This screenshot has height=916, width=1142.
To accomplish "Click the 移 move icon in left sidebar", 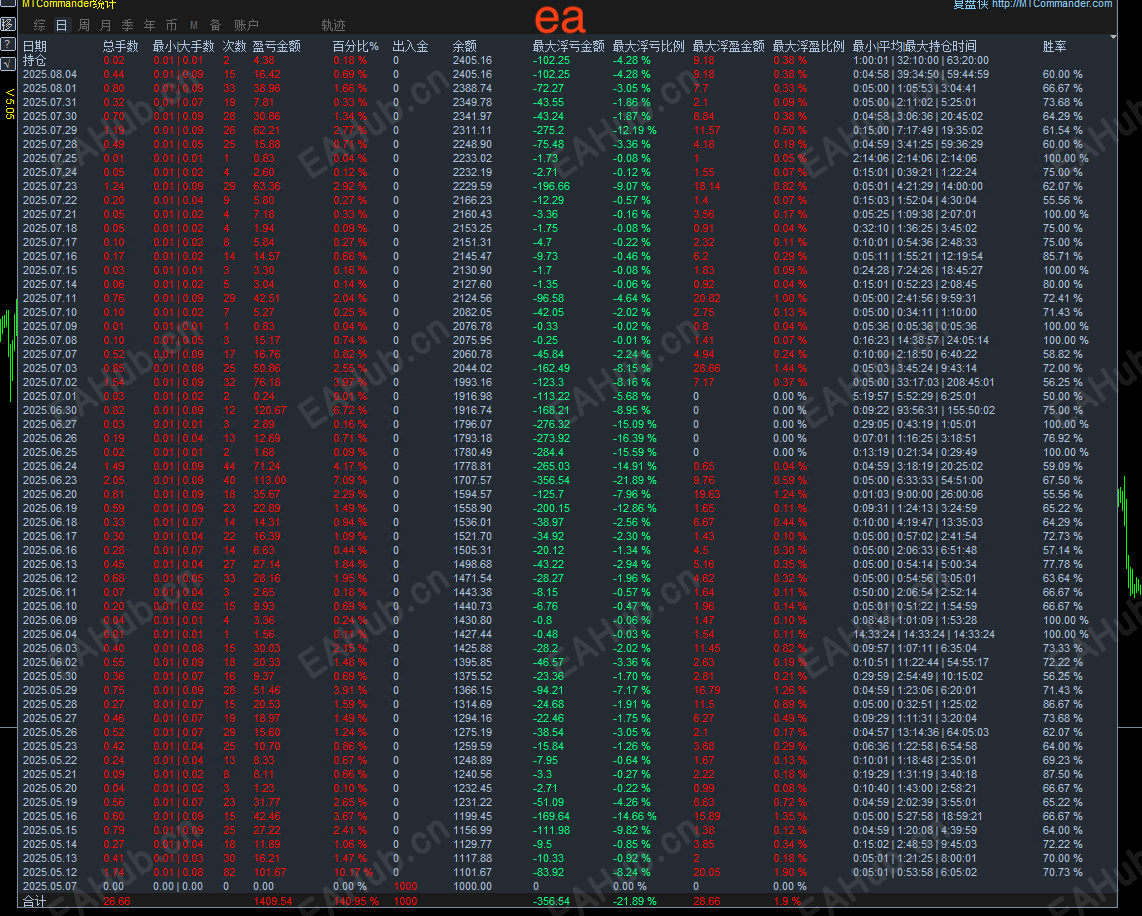I will (x=7, y=24).
